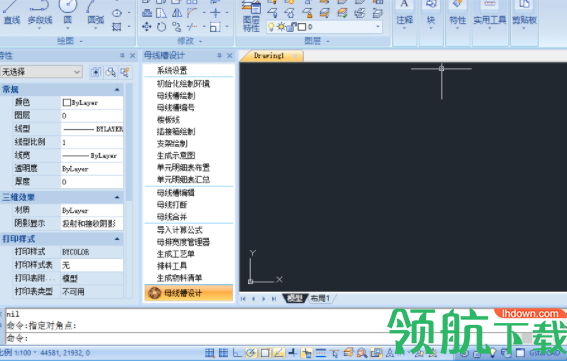Choose 母线槽绘制 from the menu
Image resolution: width=567 pixels, height=361 pixels.
176,96
